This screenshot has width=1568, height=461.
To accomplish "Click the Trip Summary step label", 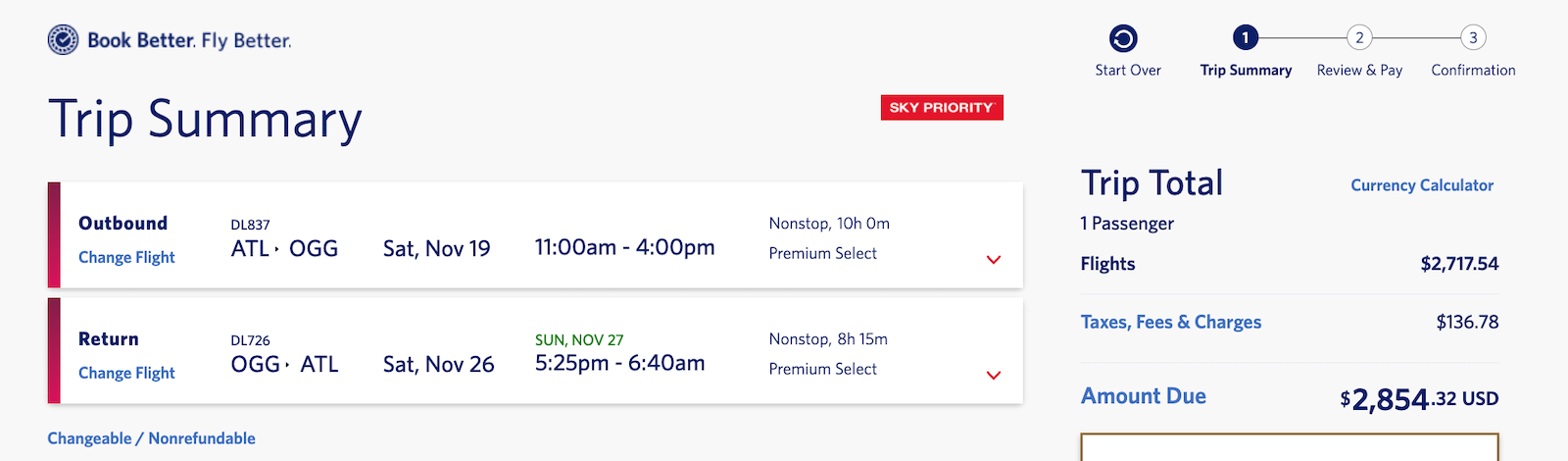I will coord(1246,71).
